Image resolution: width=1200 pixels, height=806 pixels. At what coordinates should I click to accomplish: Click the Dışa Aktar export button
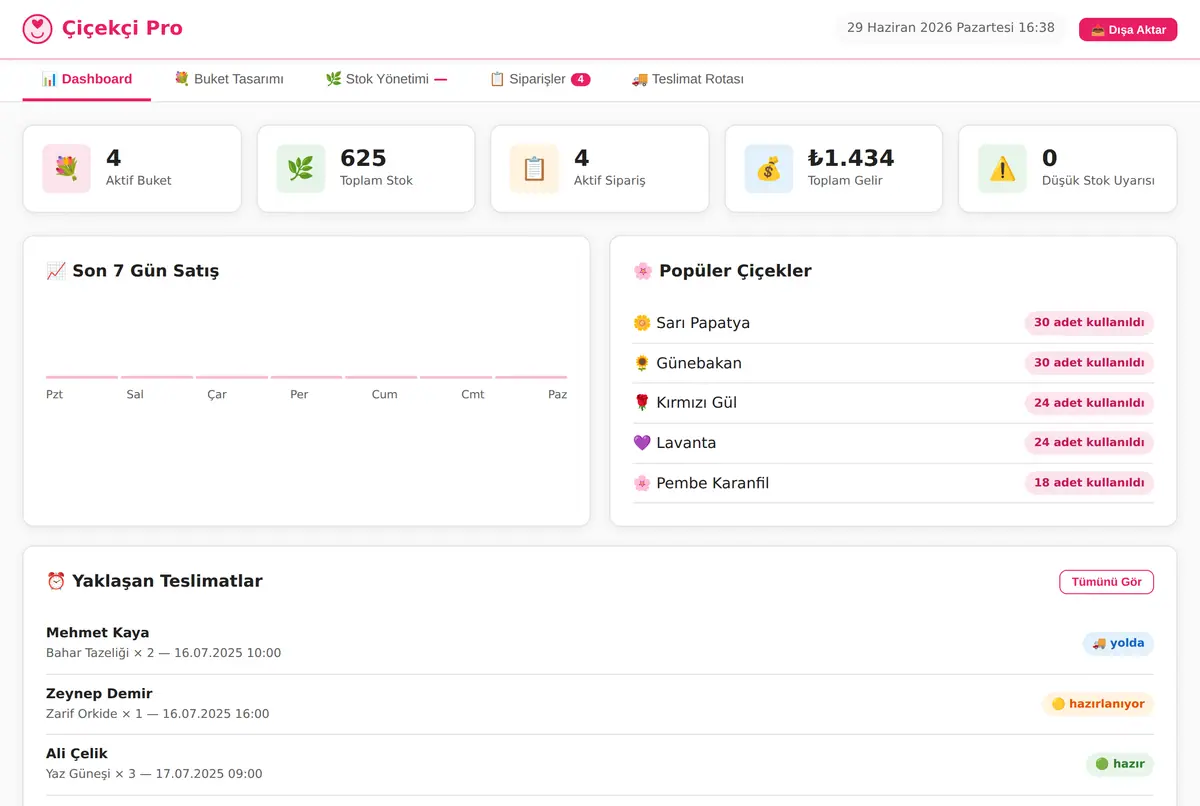[1128, 29]
